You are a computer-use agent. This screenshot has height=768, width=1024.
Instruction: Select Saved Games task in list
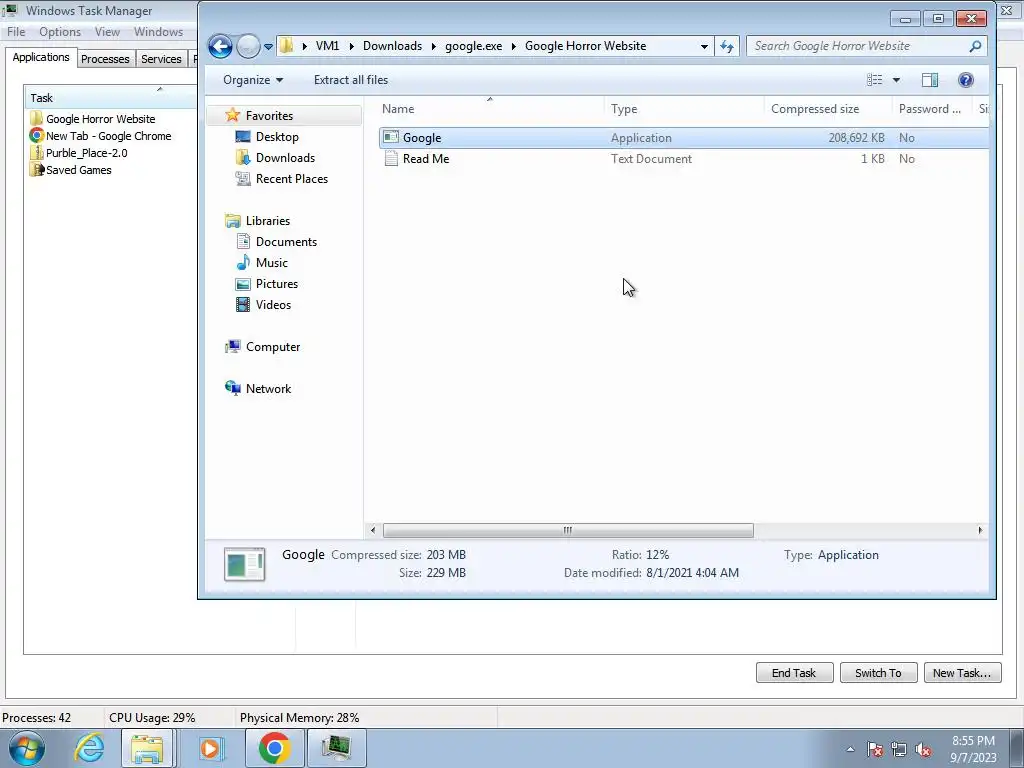pos(78,170)
